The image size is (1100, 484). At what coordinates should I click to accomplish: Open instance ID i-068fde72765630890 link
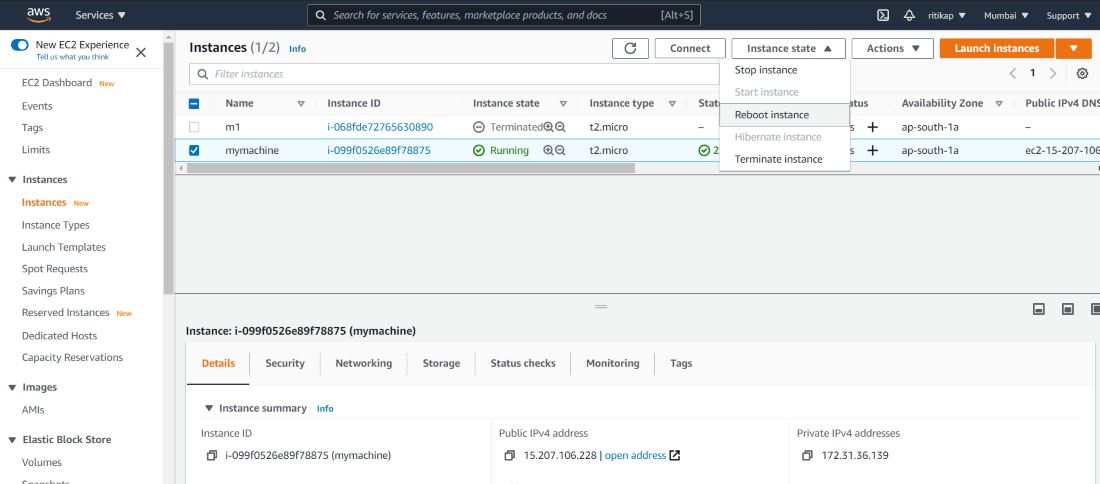tap(380, 128)
